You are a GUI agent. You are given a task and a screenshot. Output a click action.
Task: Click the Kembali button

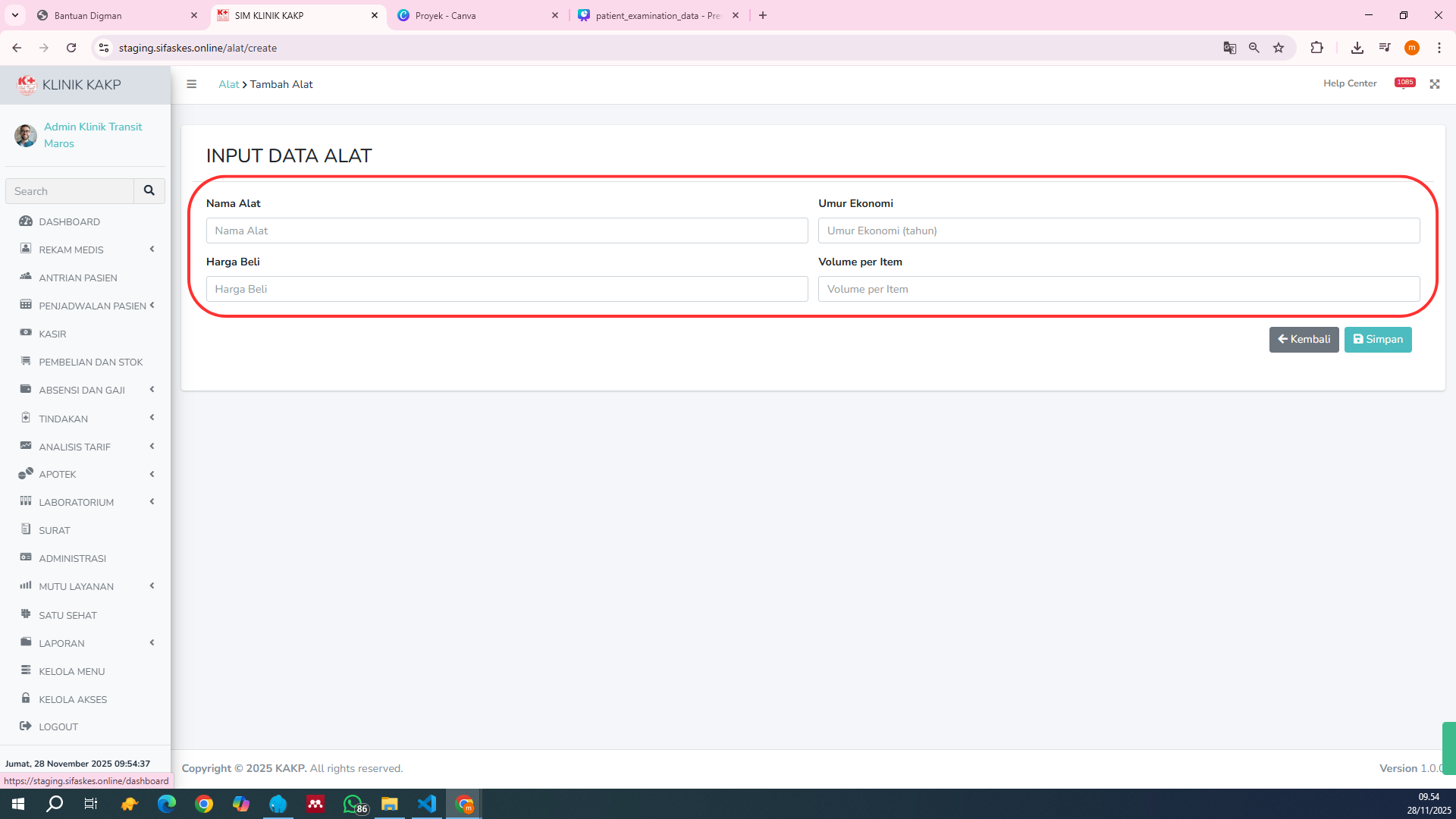[x=1304, y=339]
